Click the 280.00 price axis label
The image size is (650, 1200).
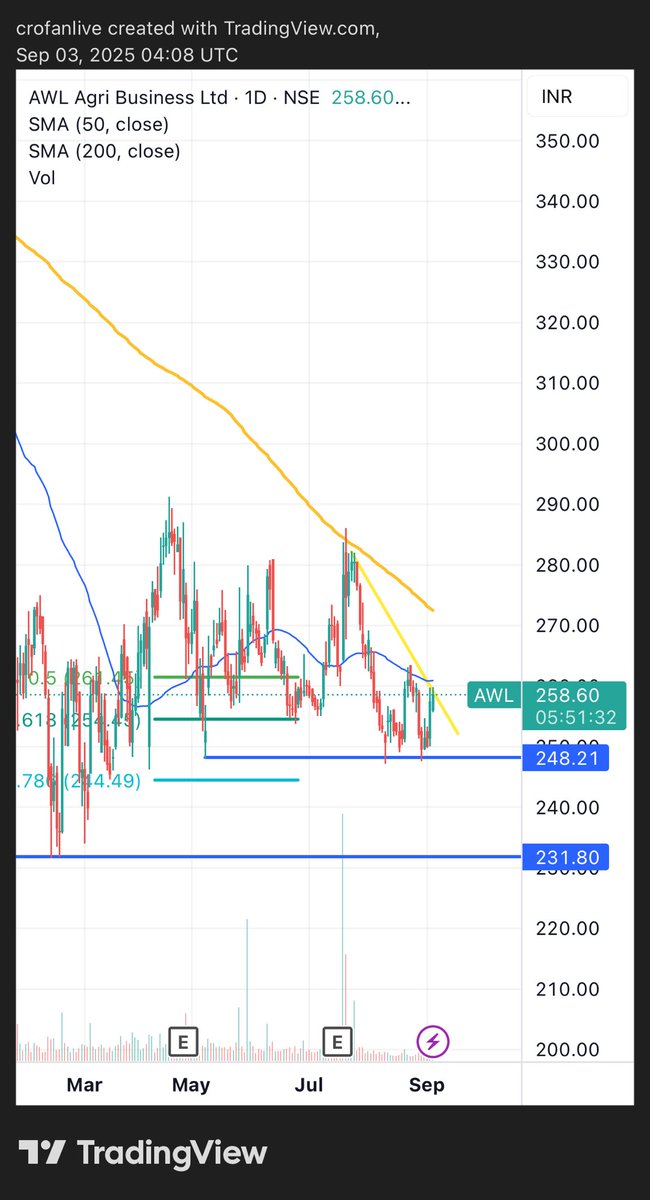[568, 565]
